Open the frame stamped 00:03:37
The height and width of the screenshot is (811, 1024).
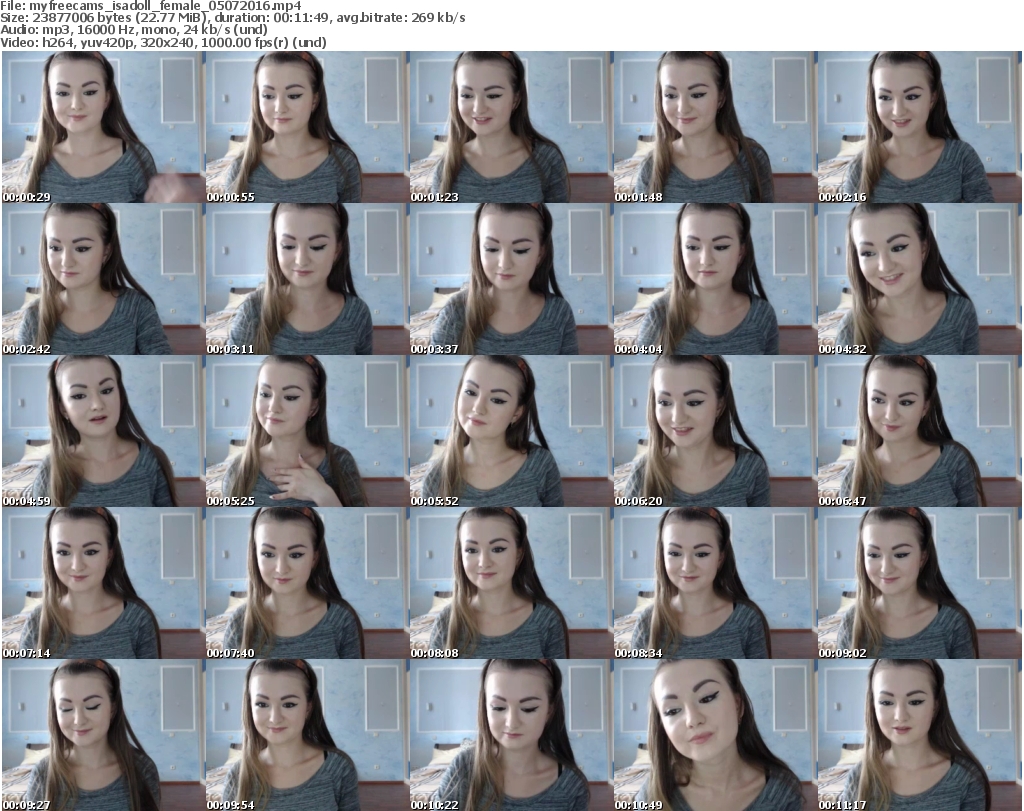(511, 279)
